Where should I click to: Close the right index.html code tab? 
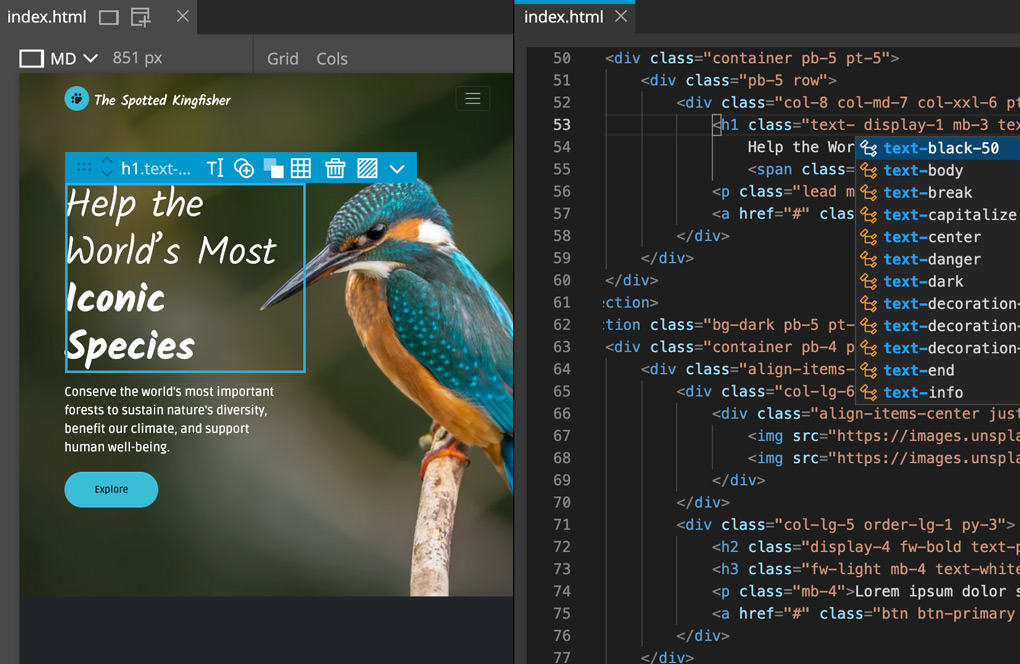click(x=621, y=16)
